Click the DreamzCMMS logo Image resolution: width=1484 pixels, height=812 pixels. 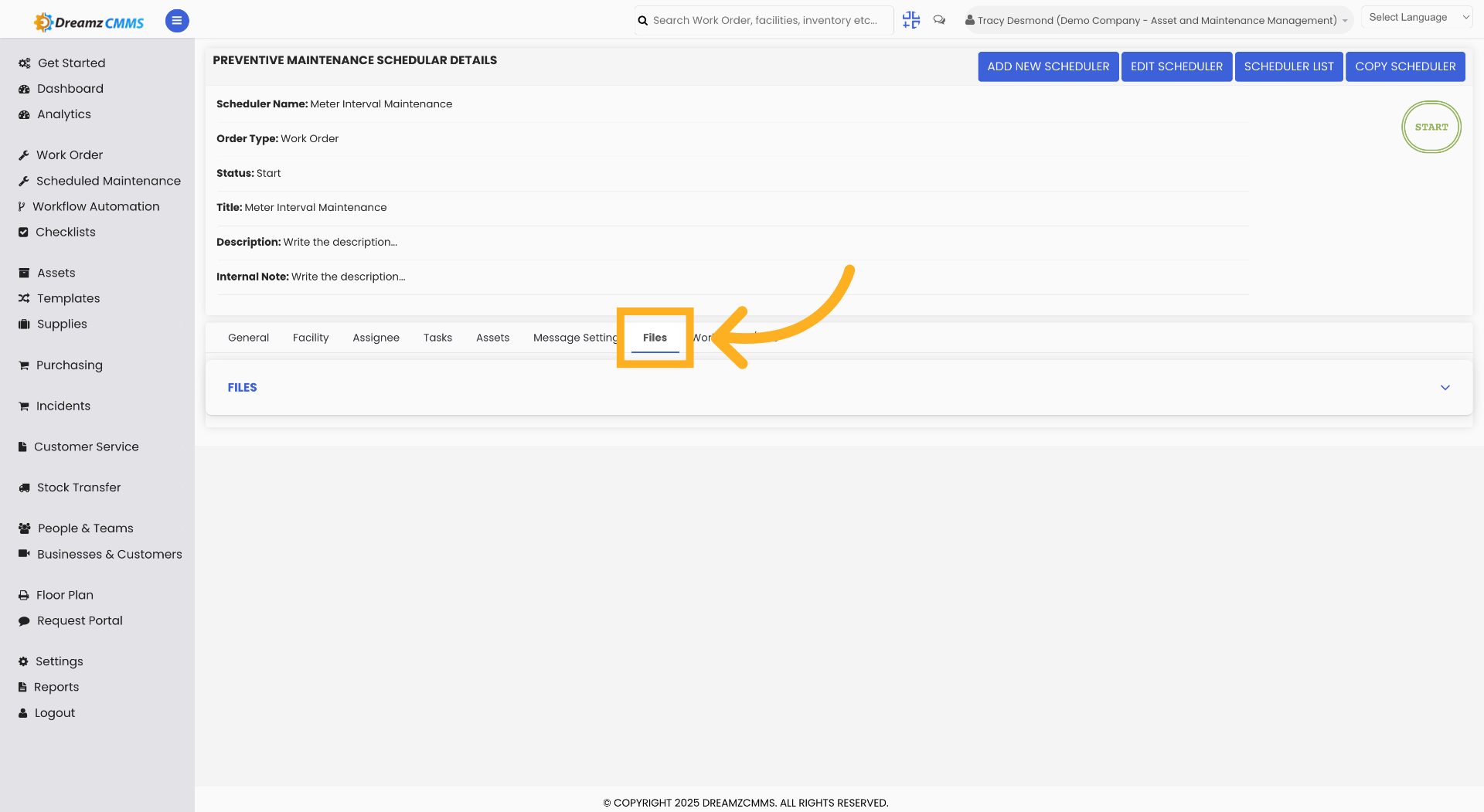click(x=89, y=22)
